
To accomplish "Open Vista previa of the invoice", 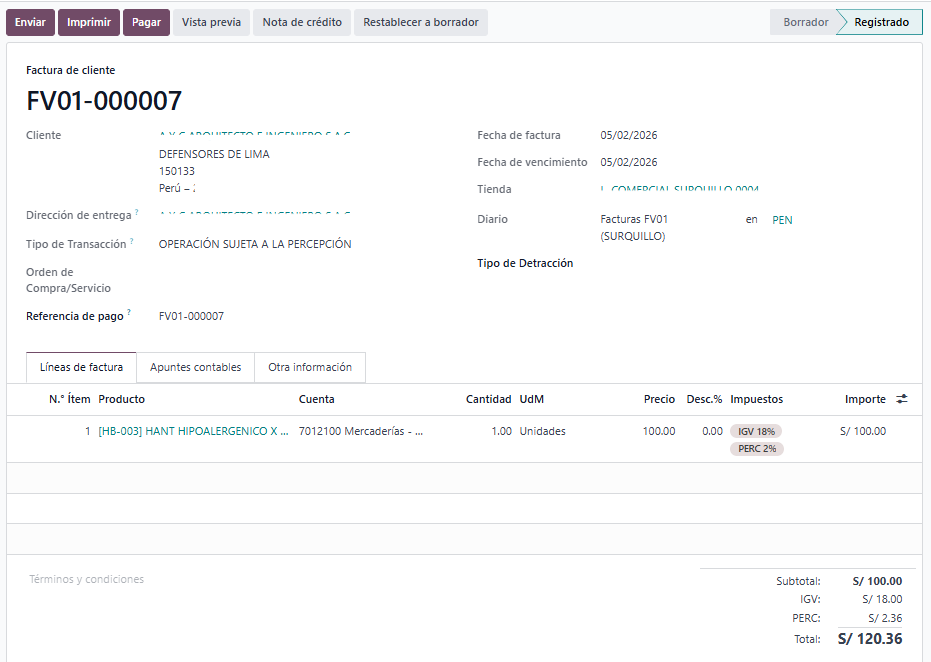I will point(211,22).
